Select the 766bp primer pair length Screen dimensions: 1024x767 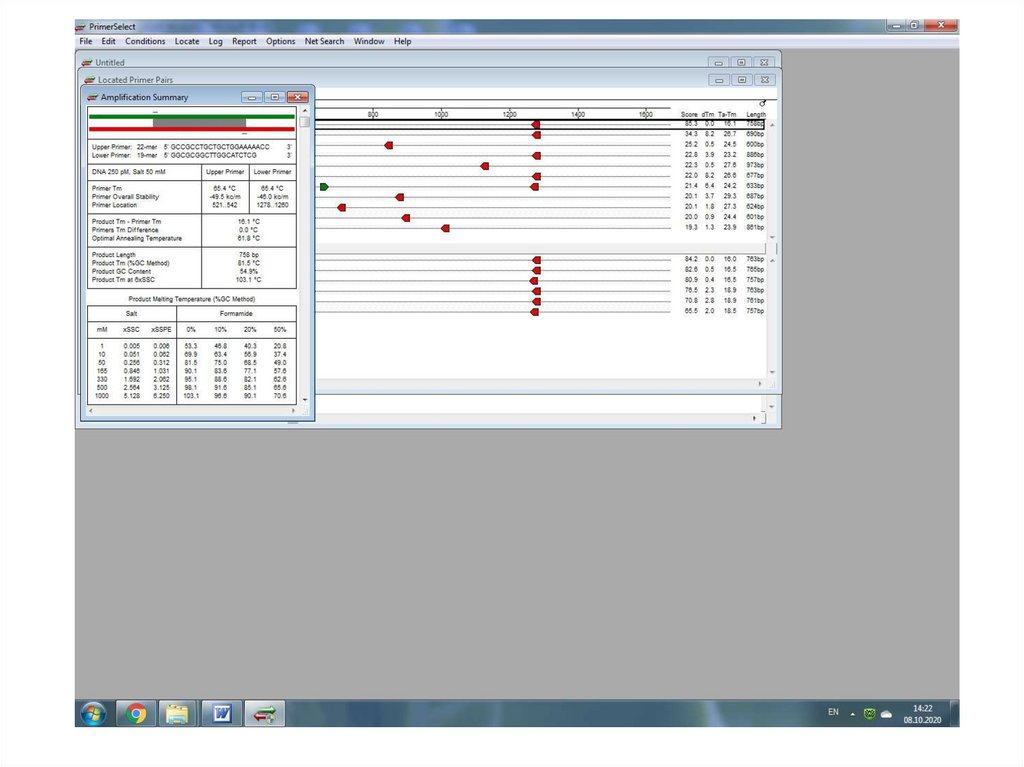pos(755,269)
